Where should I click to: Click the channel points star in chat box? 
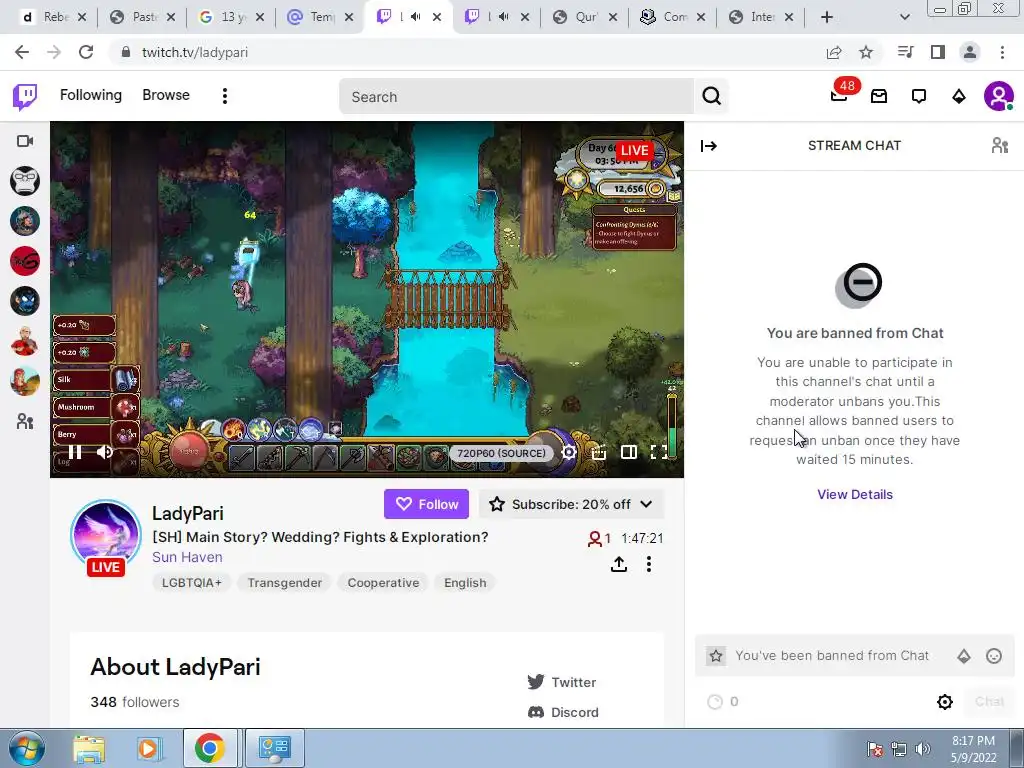[x=716, y=656]
